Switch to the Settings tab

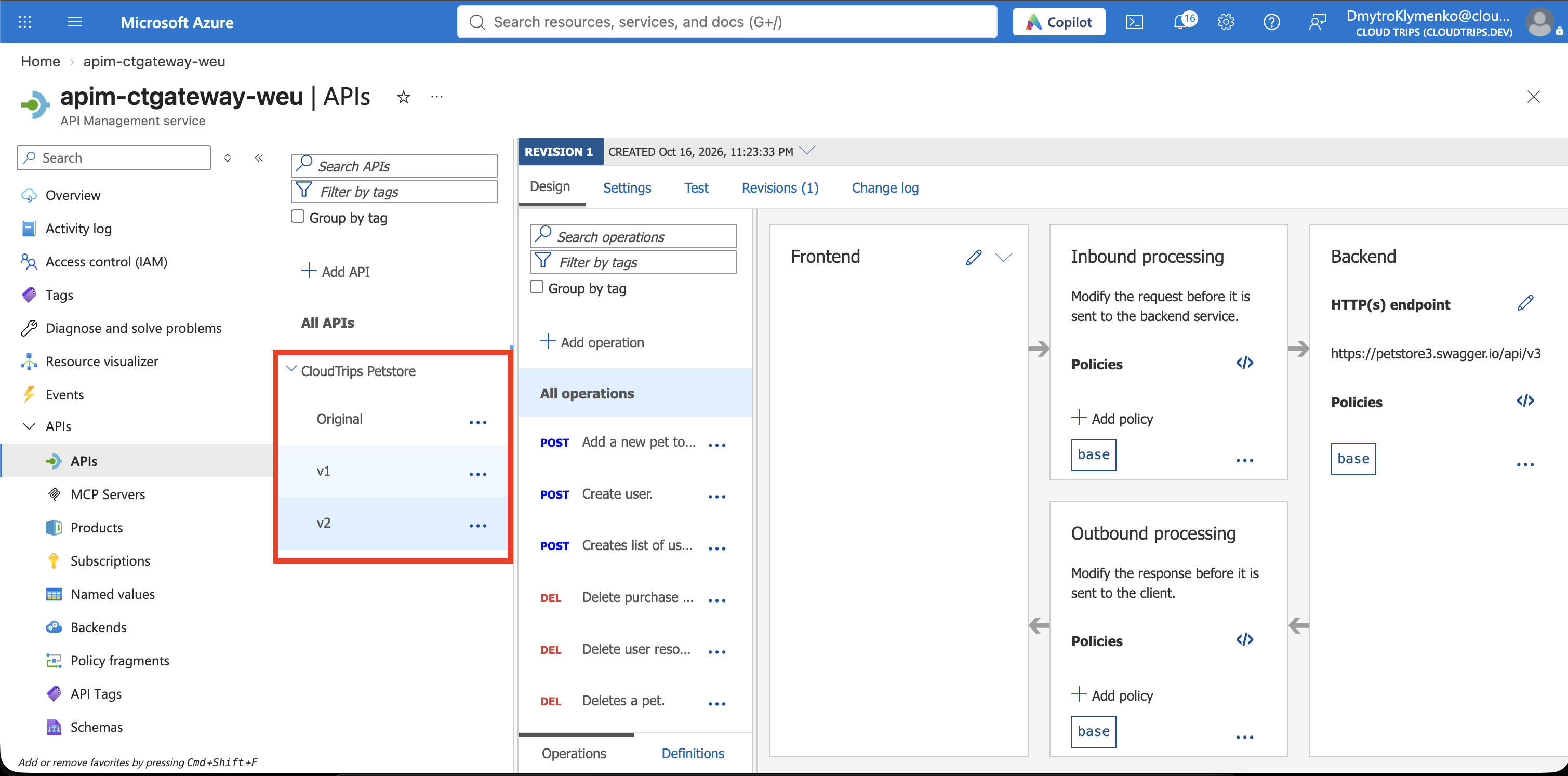[627, 188]
